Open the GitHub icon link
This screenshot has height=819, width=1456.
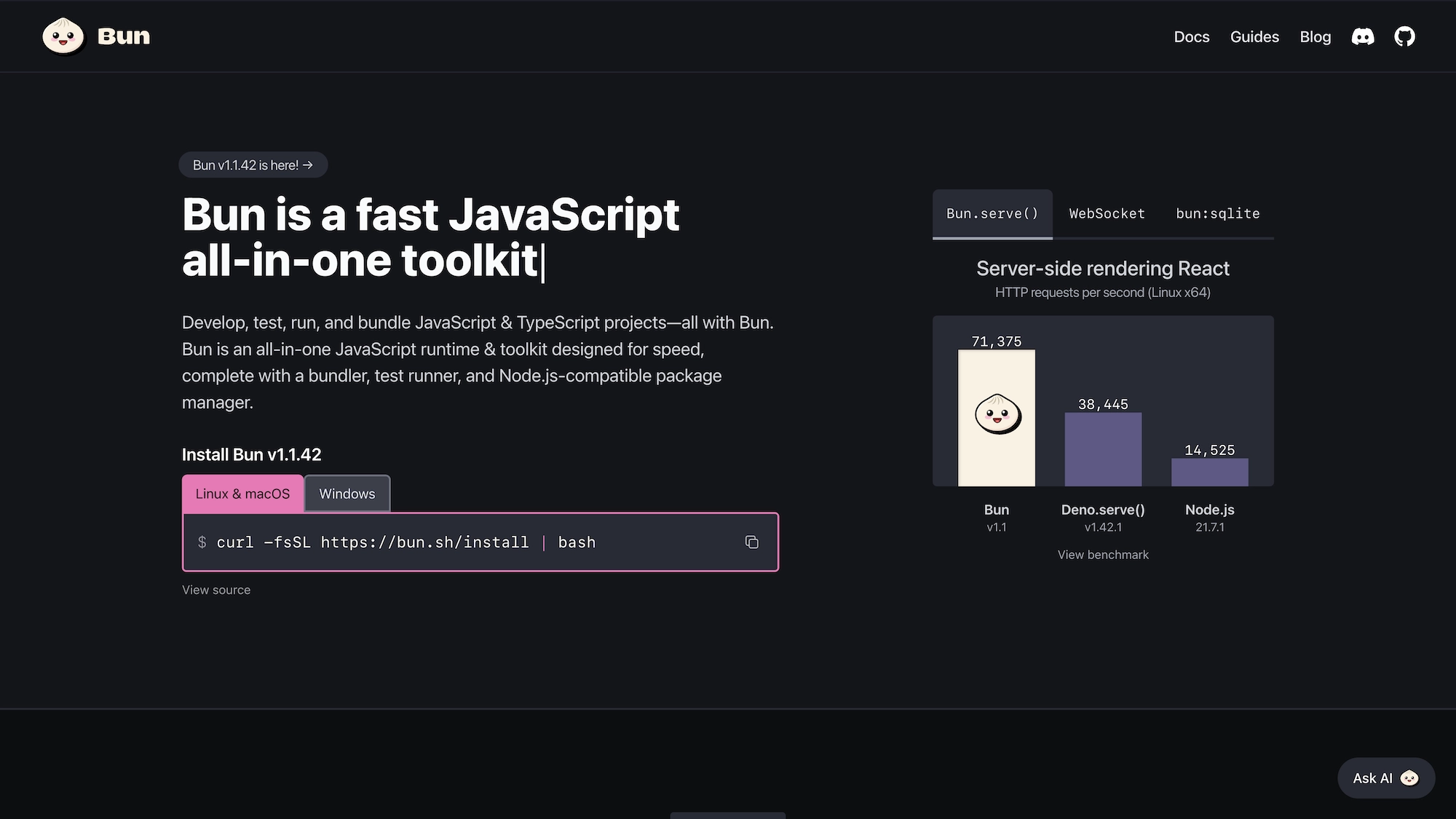point(1404,36)
